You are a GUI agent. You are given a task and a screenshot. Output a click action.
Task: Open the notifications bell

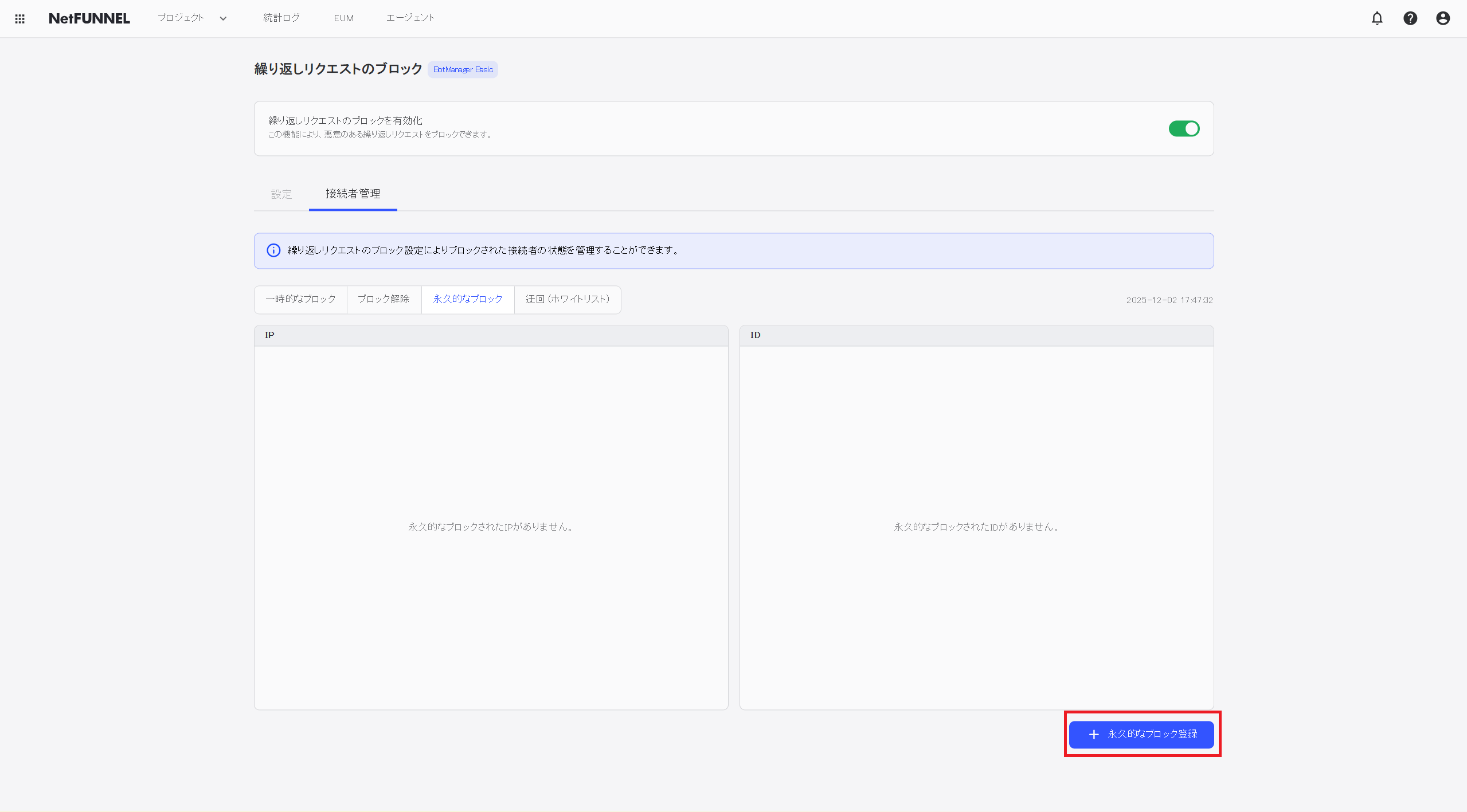[1376, 18]
